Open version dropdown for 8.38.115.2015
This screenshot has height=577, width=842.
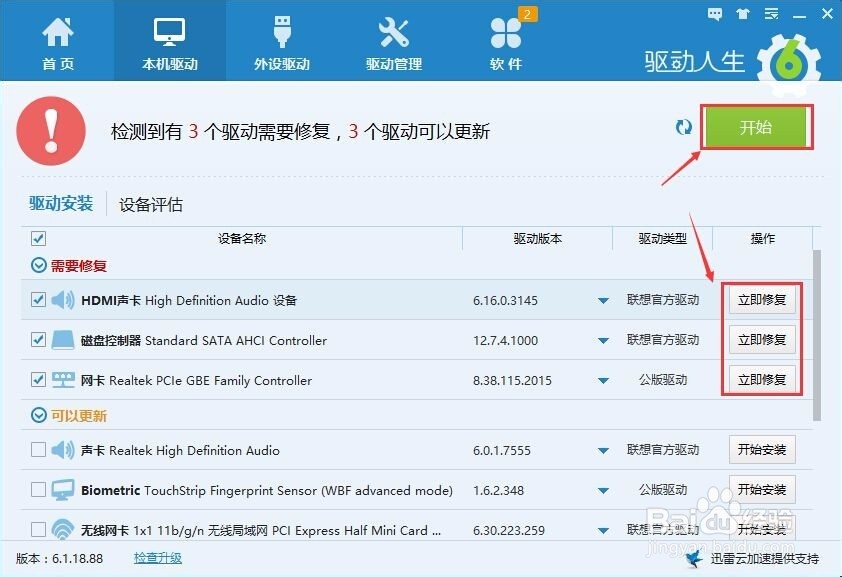(603, 381)
